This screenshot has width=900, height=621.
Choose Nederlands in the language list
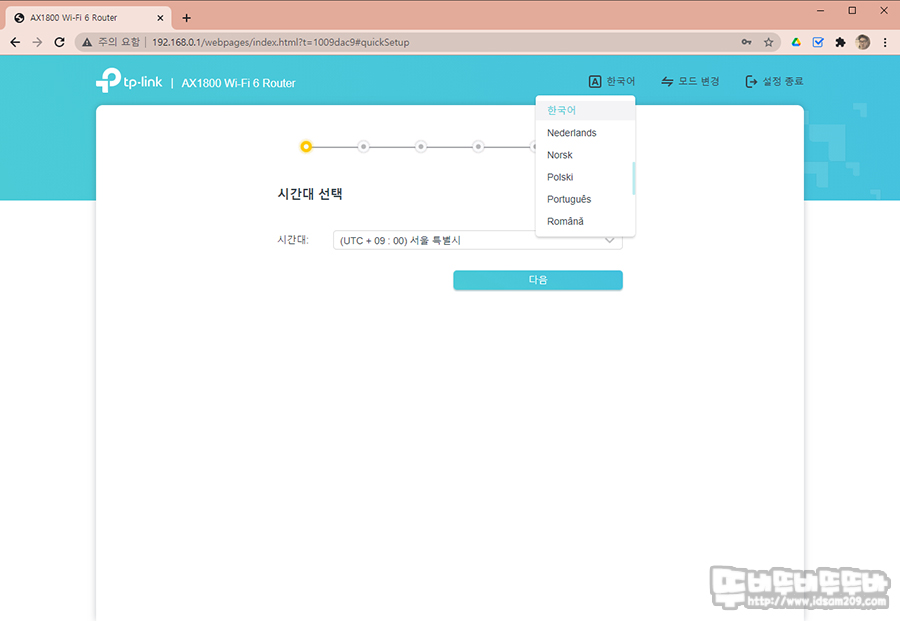[x=585, y=133]
